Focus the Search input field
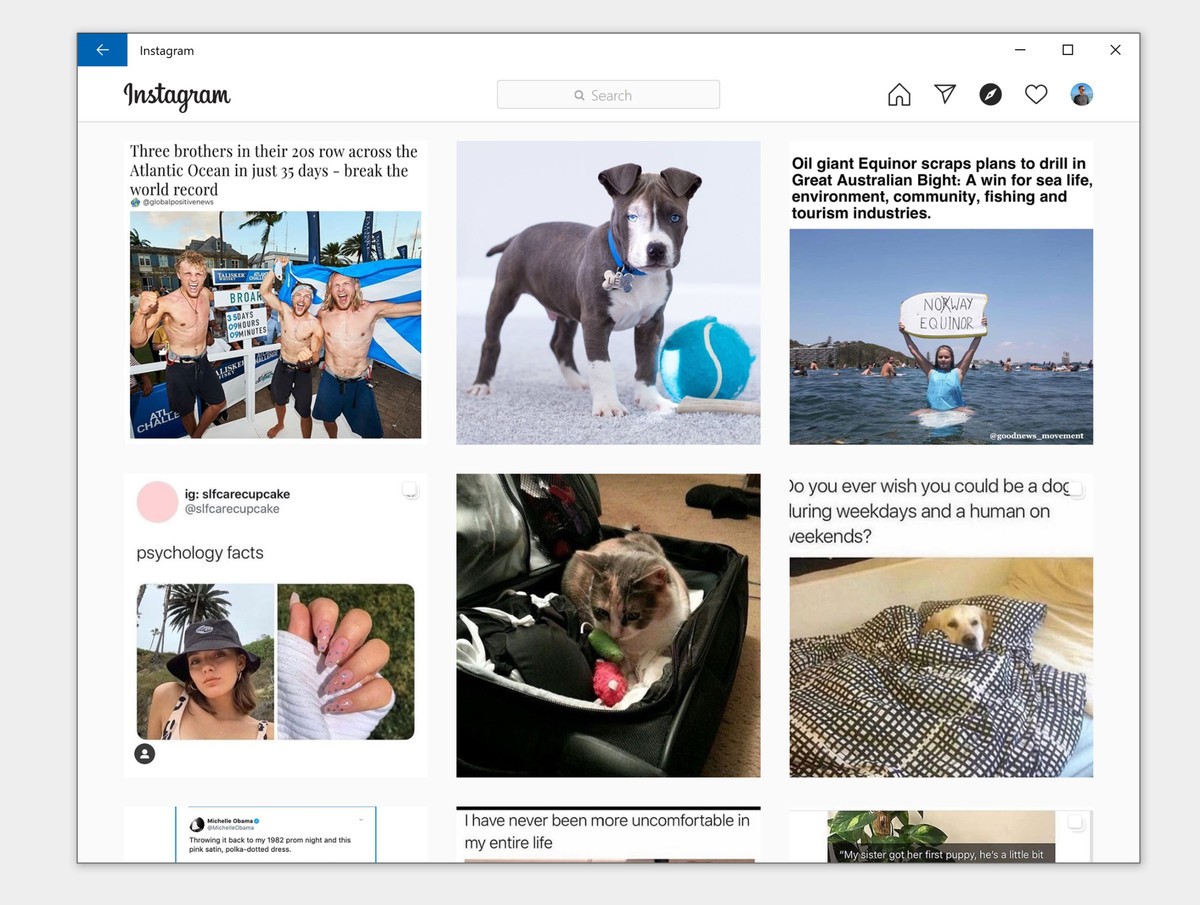 point(608,95)
